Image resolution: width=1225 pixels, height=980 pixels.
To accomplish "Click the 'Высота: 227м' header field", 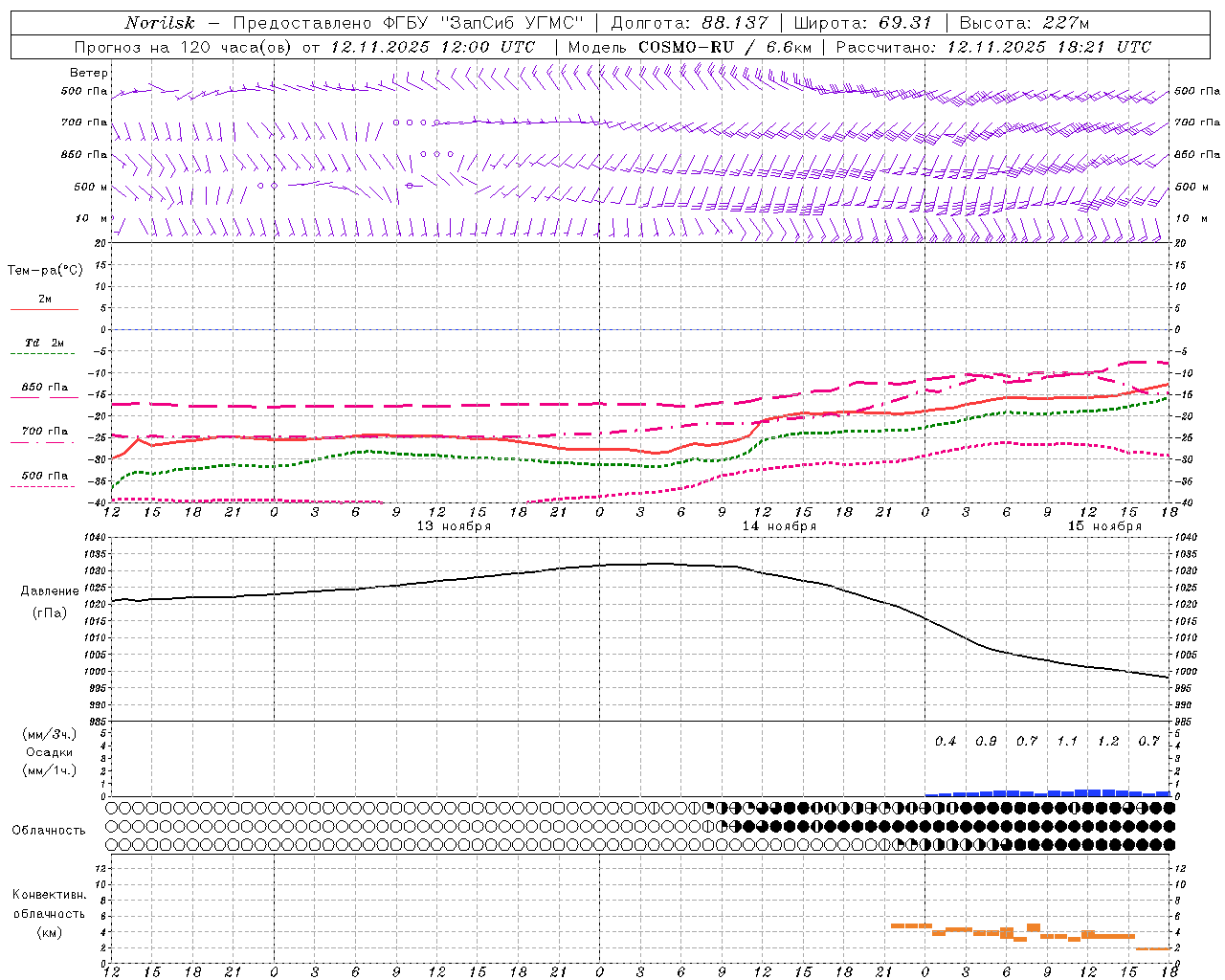I will (x=1024, y=23).
